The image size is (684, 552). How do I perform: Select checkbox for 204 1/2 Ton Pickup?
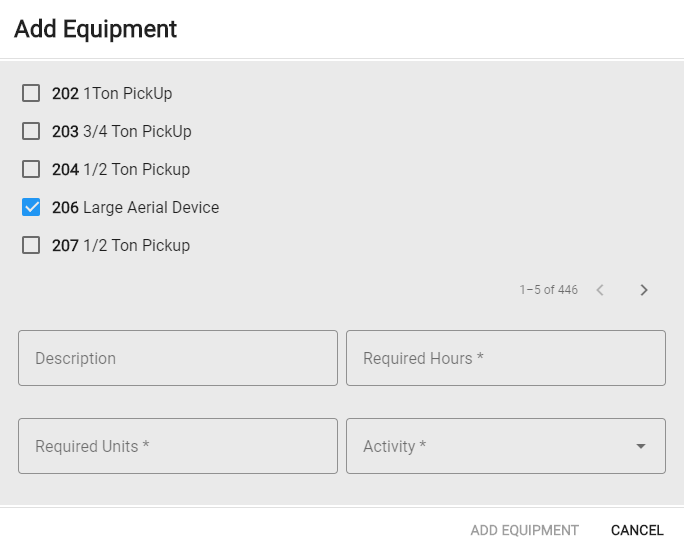(31, 169)
